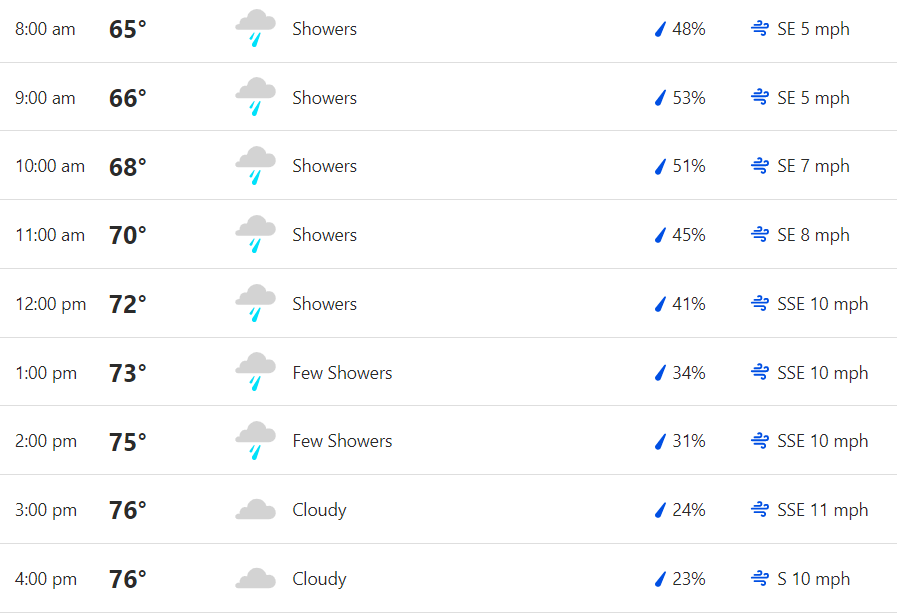
Task: Click the wind icon beside S 10 mph
Action: pos(760,578)
